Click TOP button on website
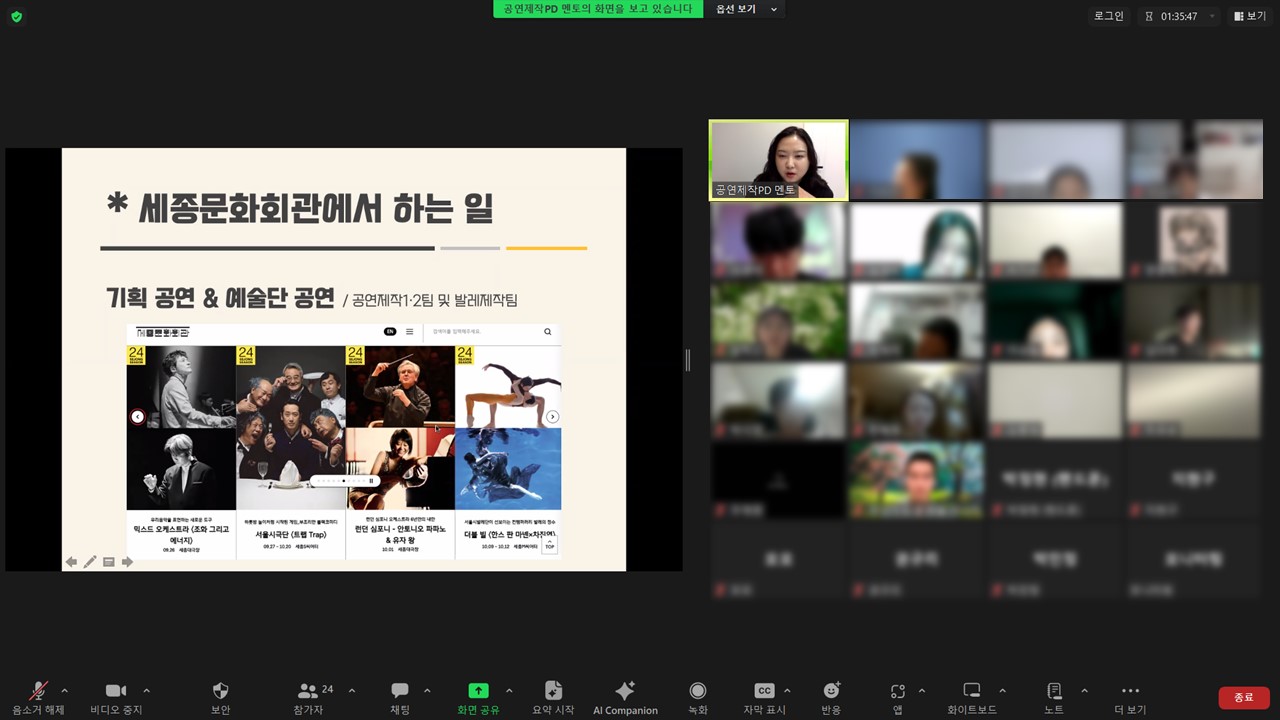The image size is (1280, 720). [549, 544]
